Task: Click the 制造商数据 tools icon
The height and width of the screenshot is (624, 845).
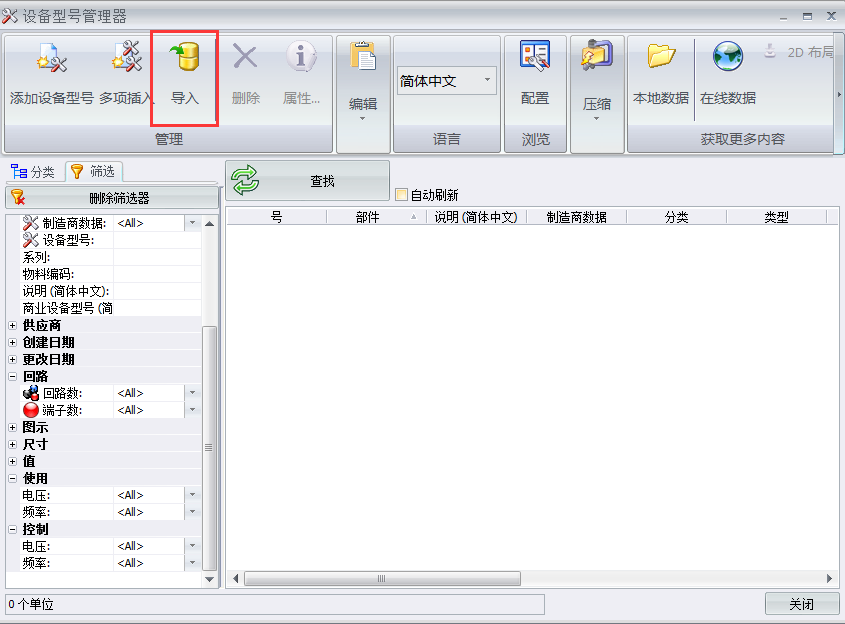Action: click(31, 223)
